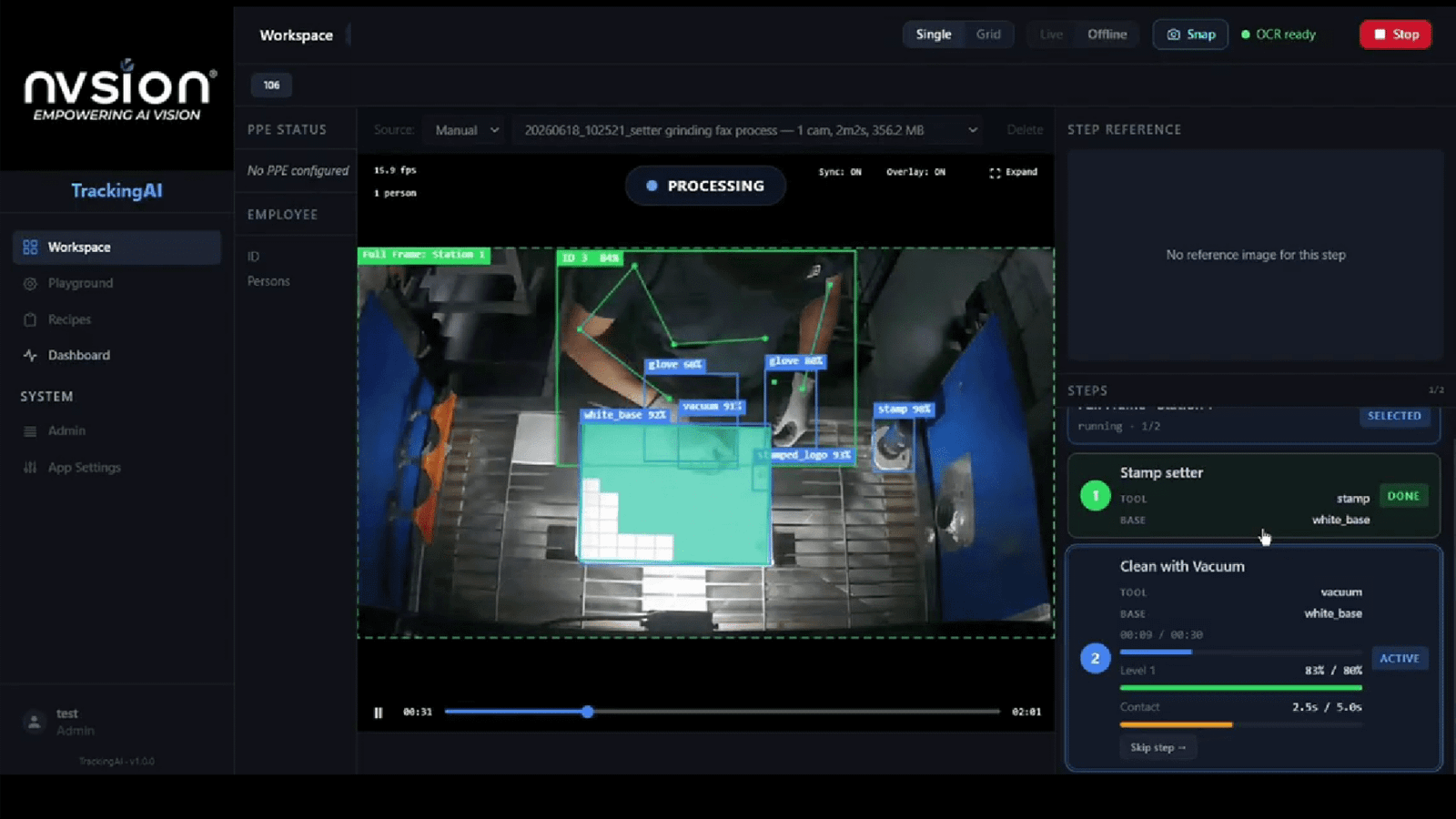1456x819 pixels.
Task: Open Recipes from the sidebar menu
Action: tap(70, 319)
